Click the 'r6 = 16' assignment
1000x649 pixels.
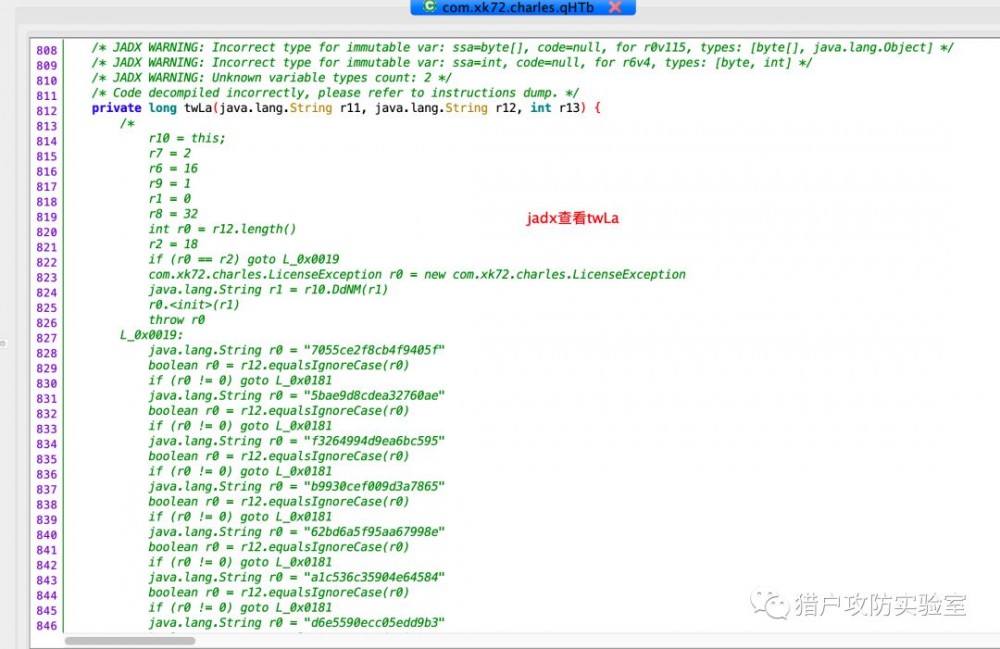click(x=173, y=168)
